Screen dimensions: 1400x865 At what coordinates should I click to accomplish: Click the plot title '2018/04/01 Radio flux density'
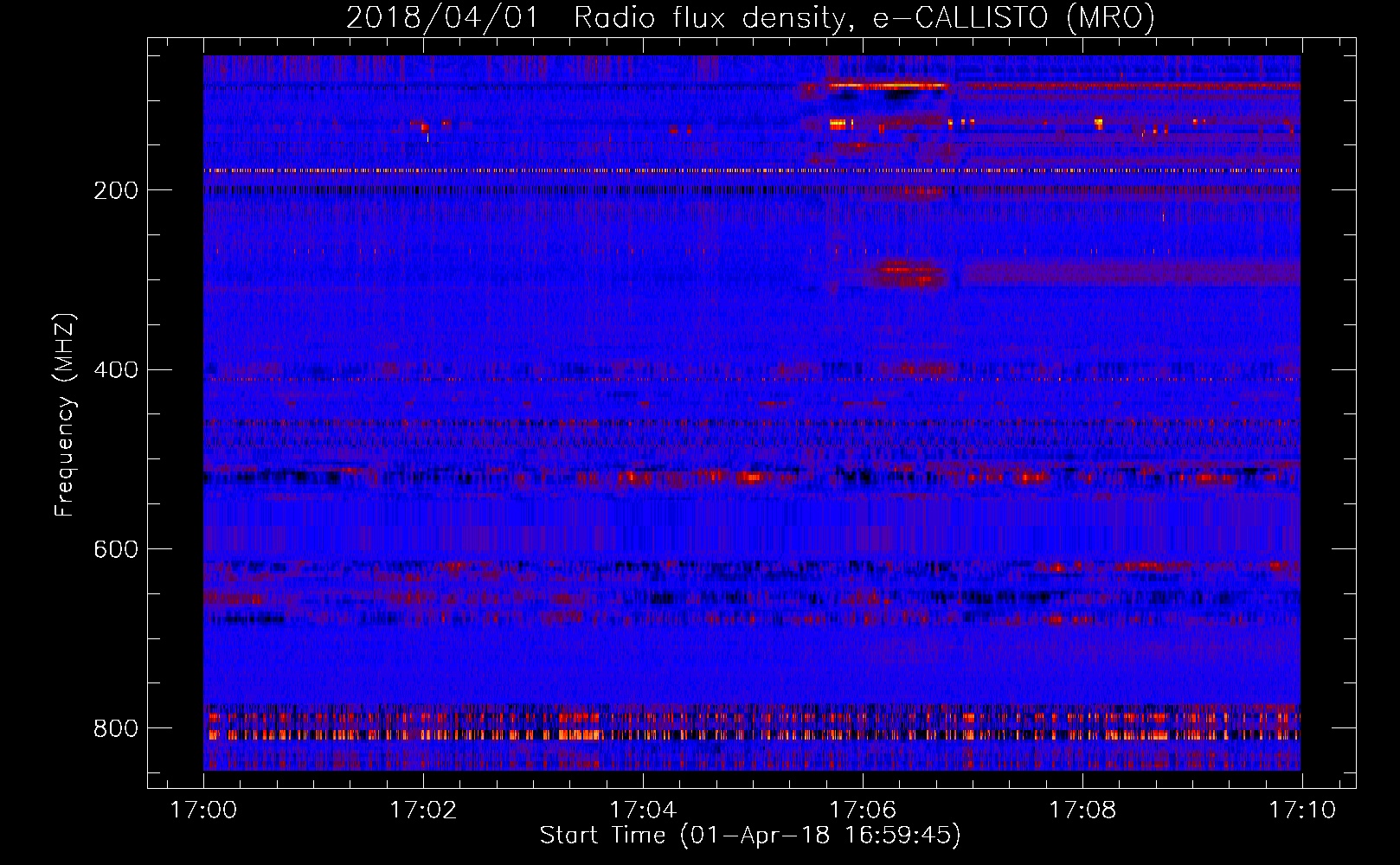[750, 17]
